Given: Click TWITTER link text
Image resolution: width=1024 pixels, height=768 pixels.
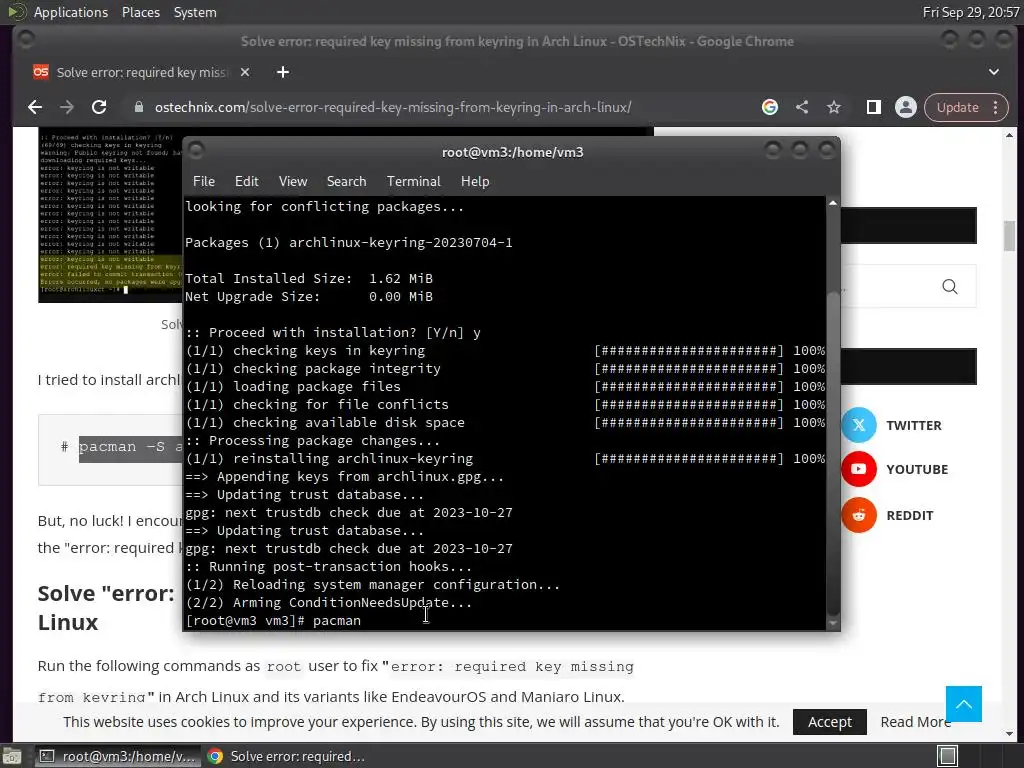Looking at the screenshot, I should click(914, 426).
